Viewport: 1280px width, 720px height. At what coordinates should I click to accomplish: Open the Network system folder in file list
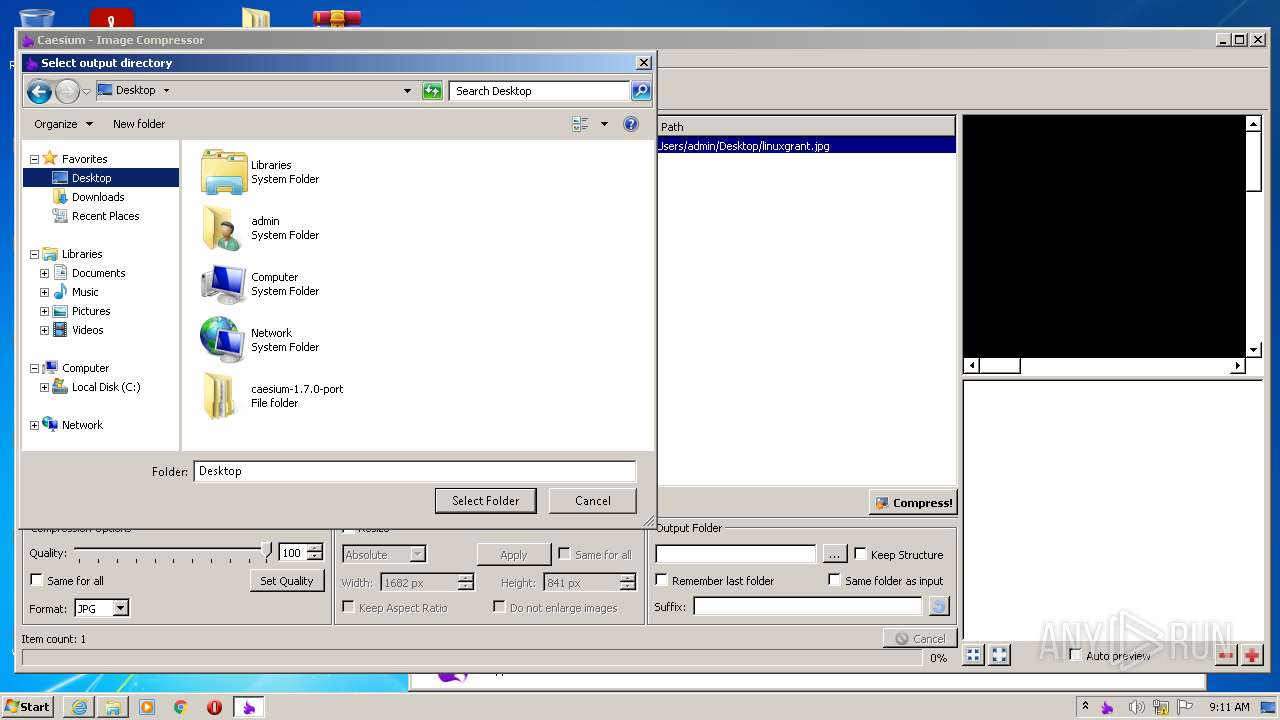[223, 340]
